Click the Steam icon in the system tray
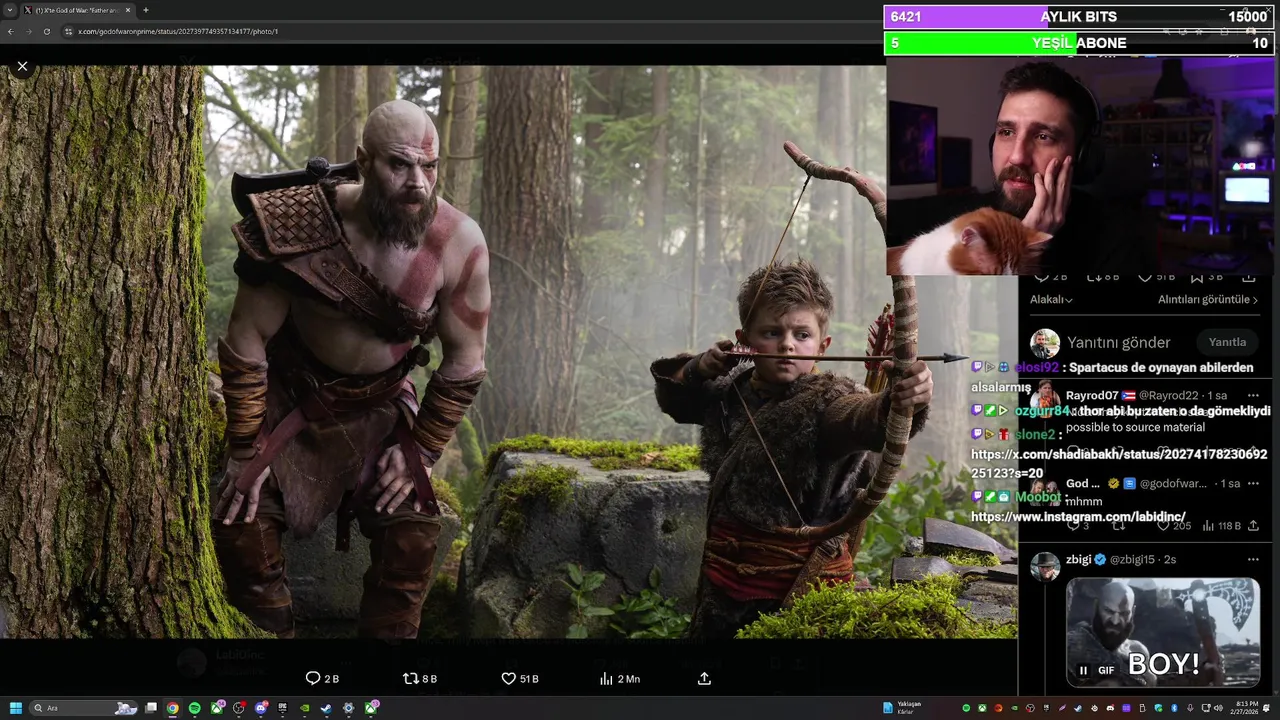Image resolution: width=1280 pixels, height=720 pixels. click(1077, 708)
